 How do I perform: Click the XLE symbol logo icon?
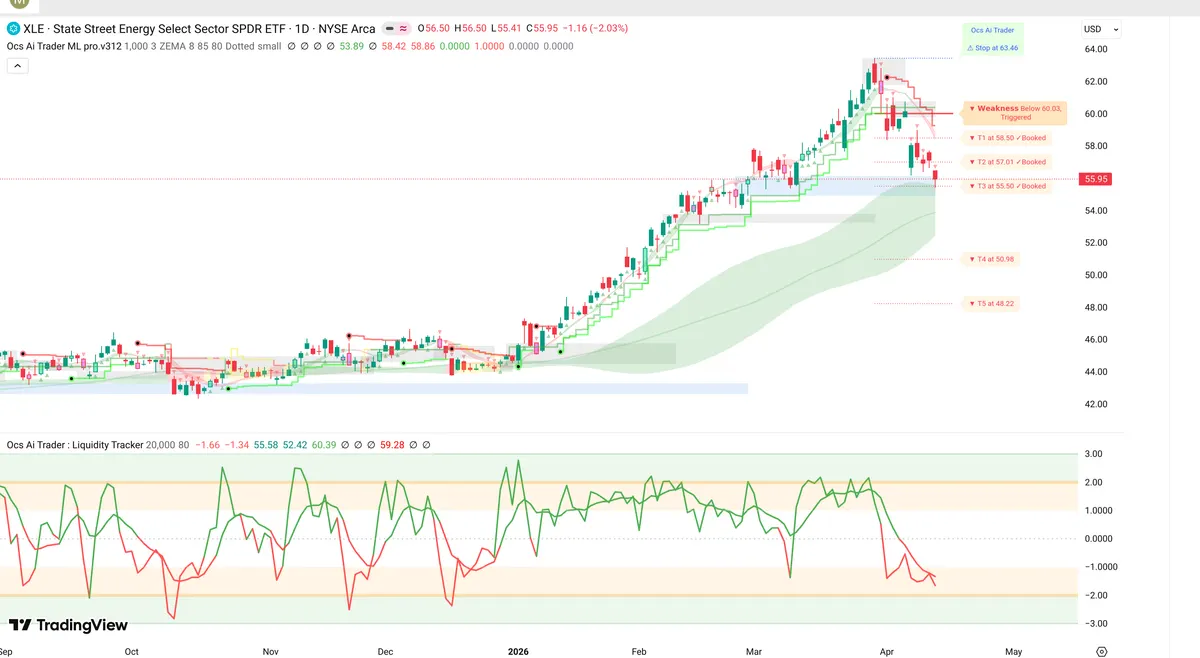tap(12, 29)
